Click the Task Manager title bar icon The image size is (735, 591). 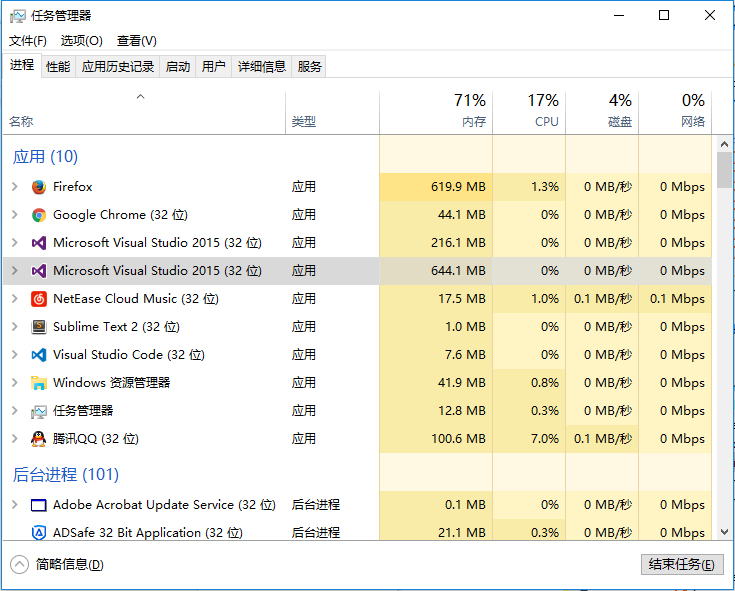click(18, 16)
